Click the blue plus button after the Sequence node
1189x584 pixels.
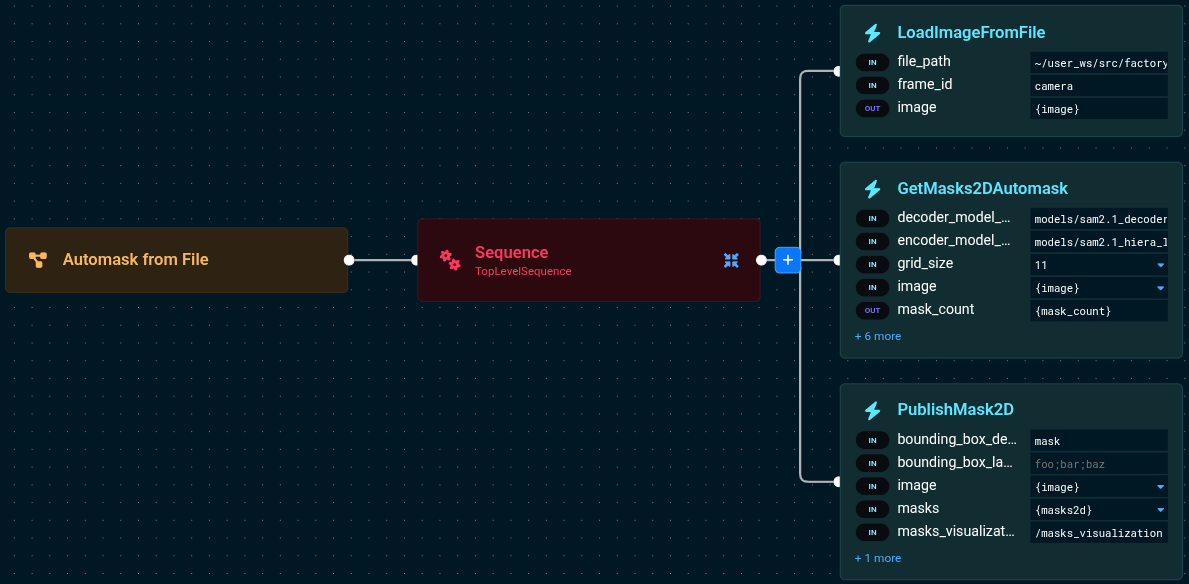click(x=787, y=260)
